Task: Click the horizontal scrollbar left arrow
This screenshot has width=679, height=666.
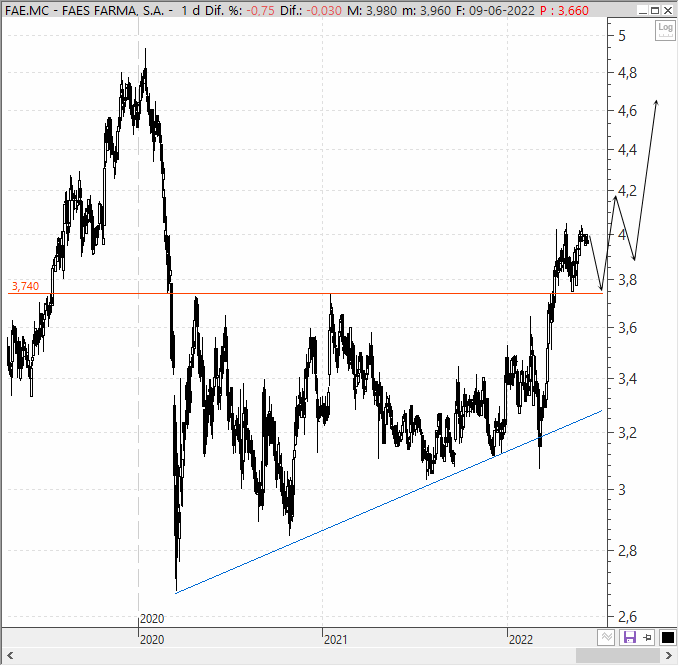Action: pos(10,656)
